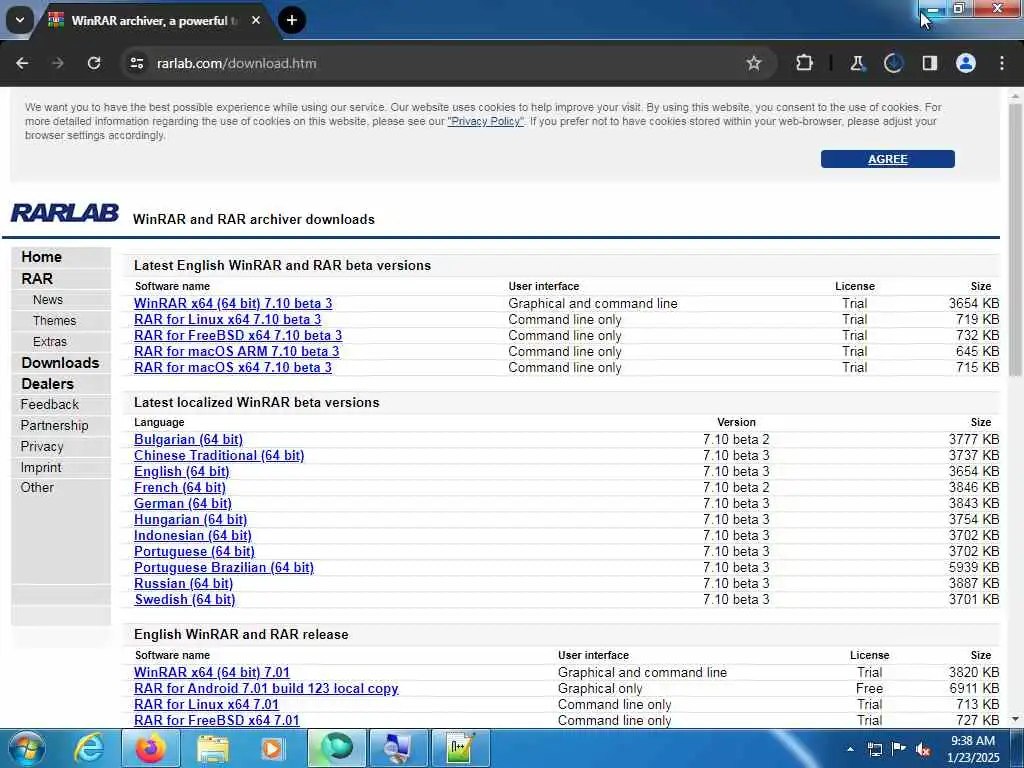
Task: Open Themes in the sidebar
Action: [x=54, y=321]
